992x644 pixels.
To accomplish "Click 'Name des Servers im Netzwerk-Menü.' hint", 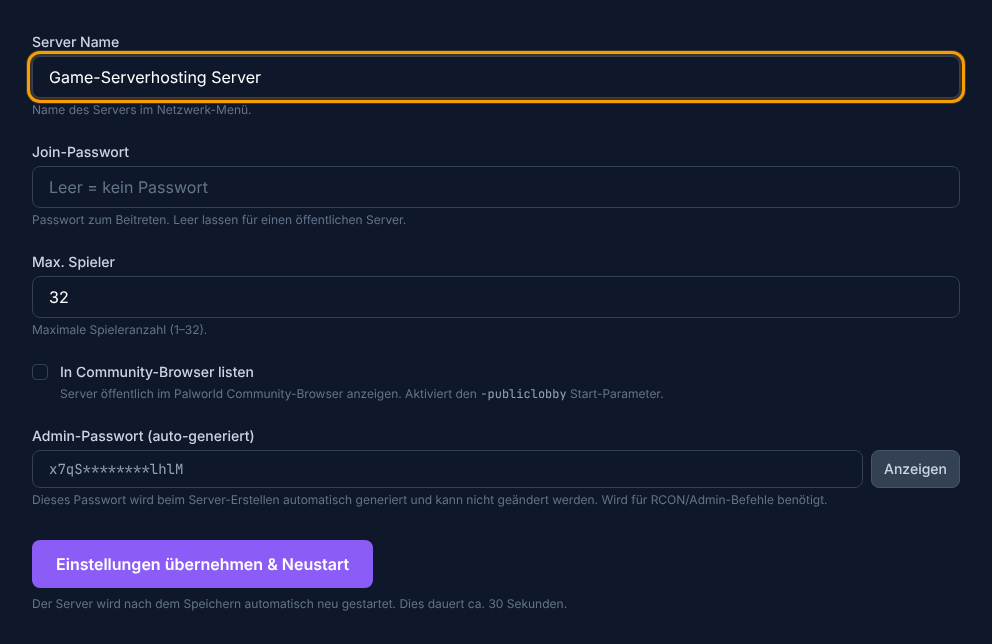I will point(142,110).
